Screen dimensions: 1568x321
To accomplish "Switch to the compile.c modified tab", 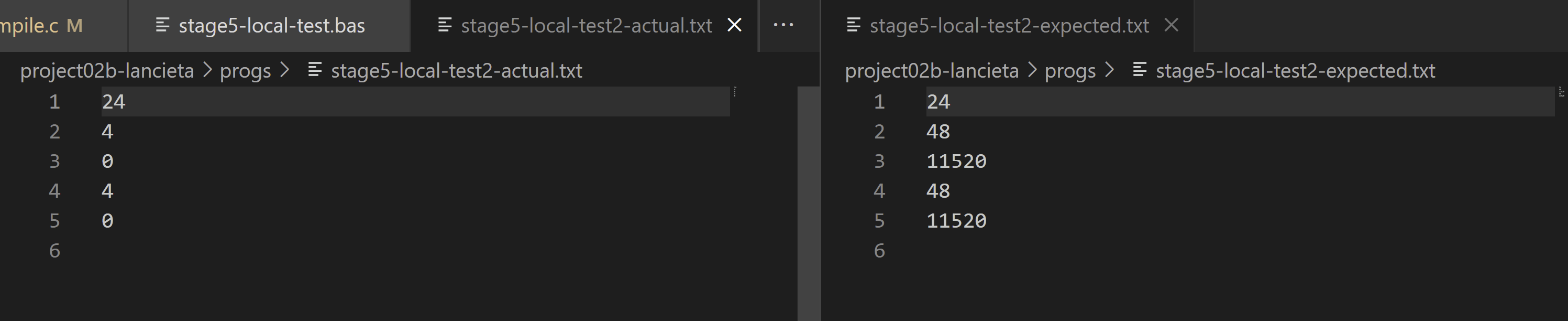I will tap(40, 26).
